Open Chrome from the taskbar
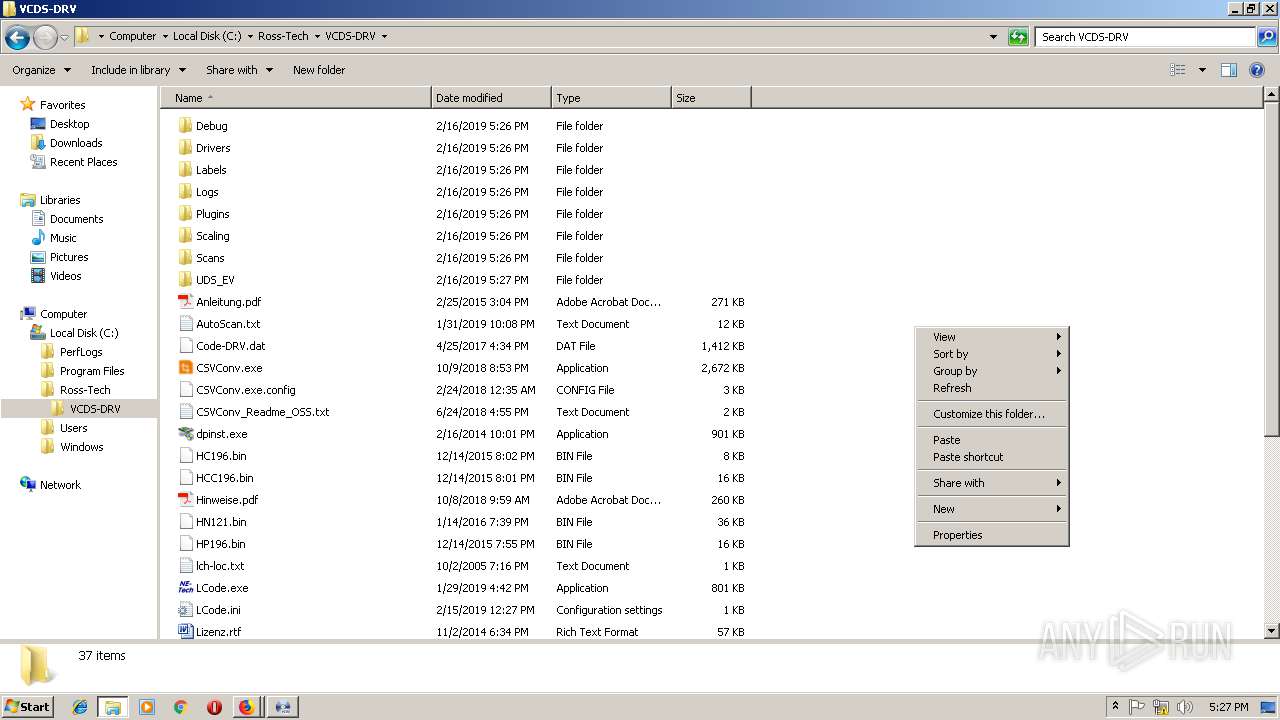This screenshot has height=720, width=1280. point(180,707)
